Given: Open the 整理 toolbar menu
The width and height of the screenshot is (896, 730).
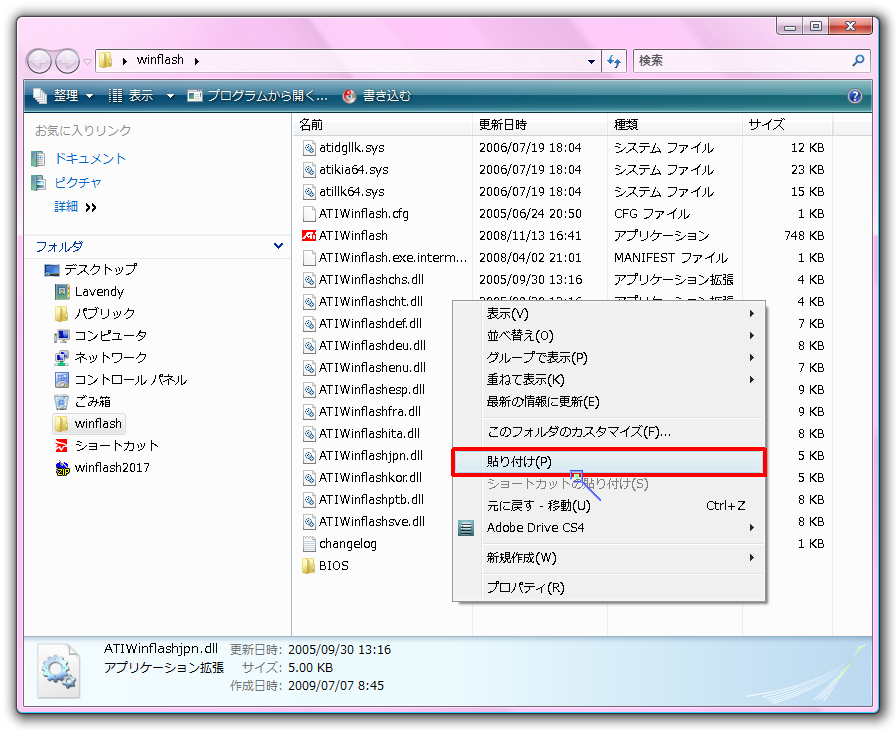Looking at the screenshot, I should coord(63,96).
